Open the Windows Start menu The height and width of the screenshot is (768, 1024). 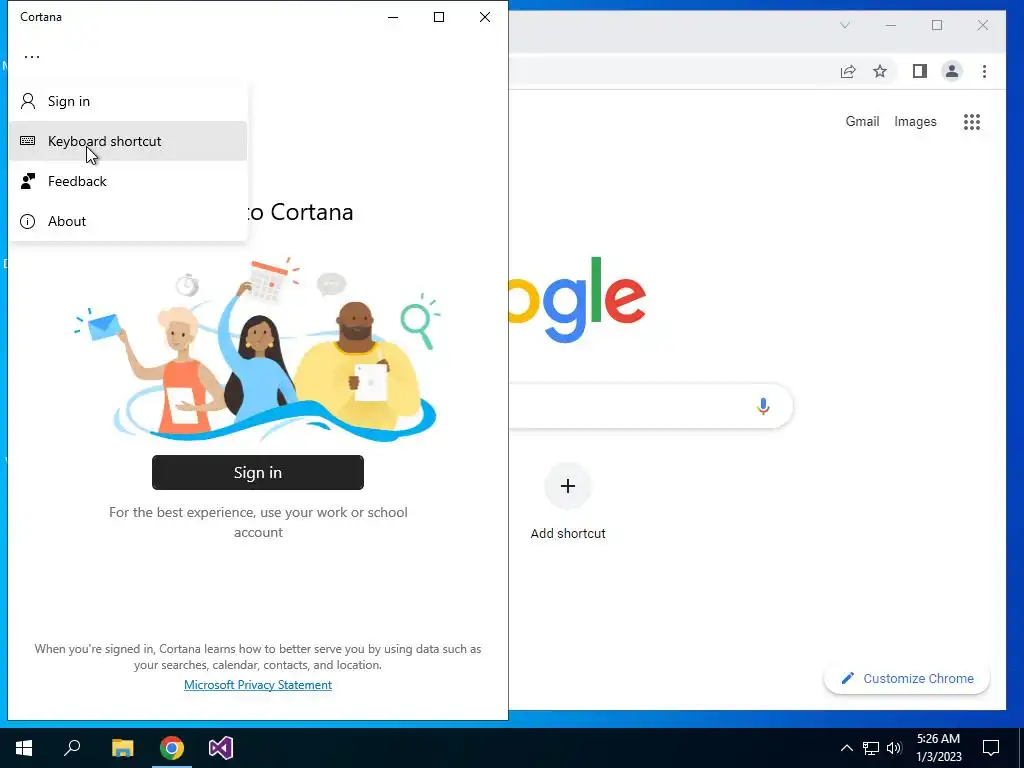[x=24, y=748]
